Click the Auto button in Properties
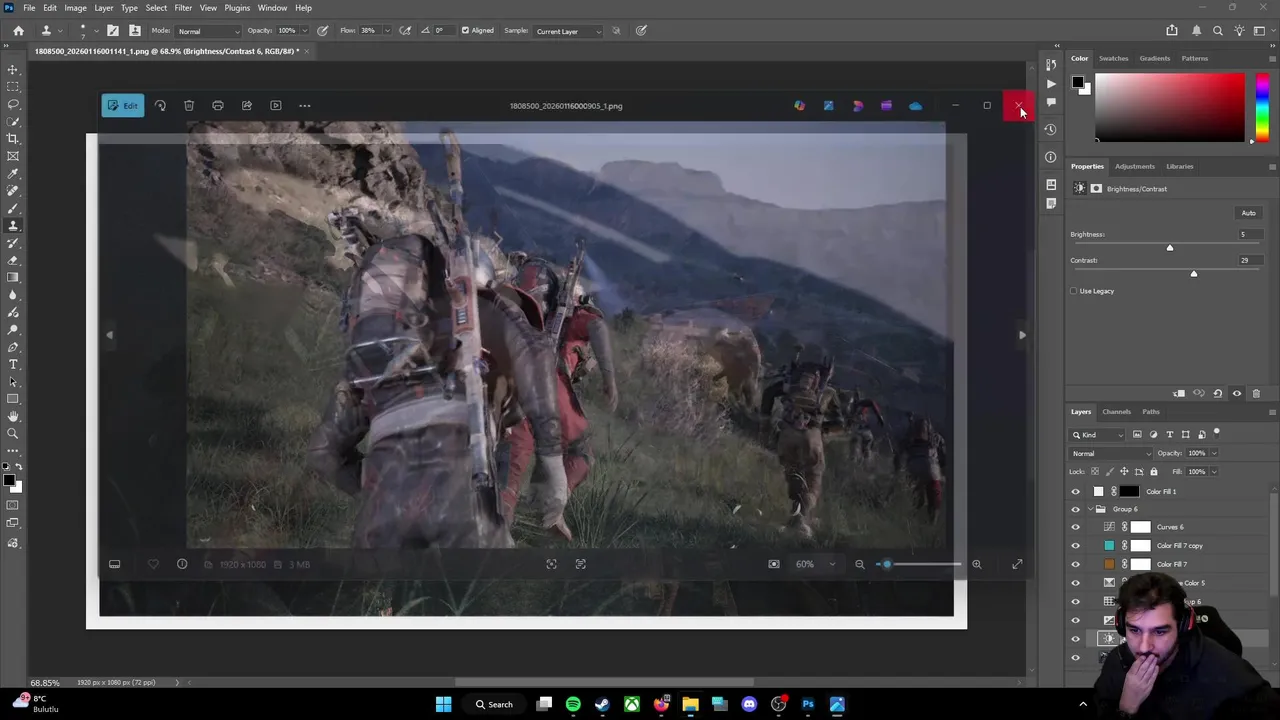Image resolution: width=1280 pixels, height=720 pixels. (x=1248, y=213)
